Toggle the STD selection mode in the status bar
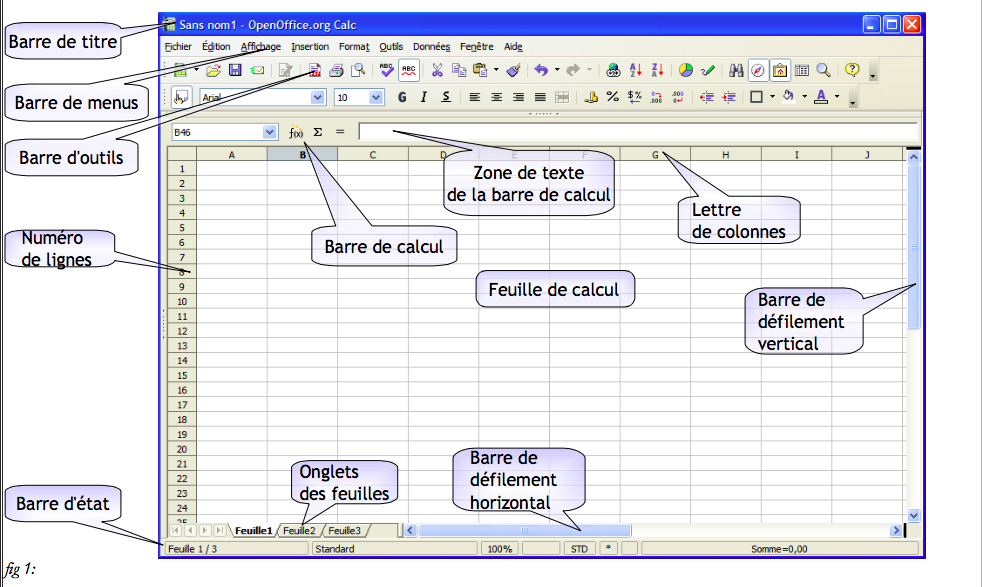The height and width of the screenshot is (587, 982). tap(579, 549)
